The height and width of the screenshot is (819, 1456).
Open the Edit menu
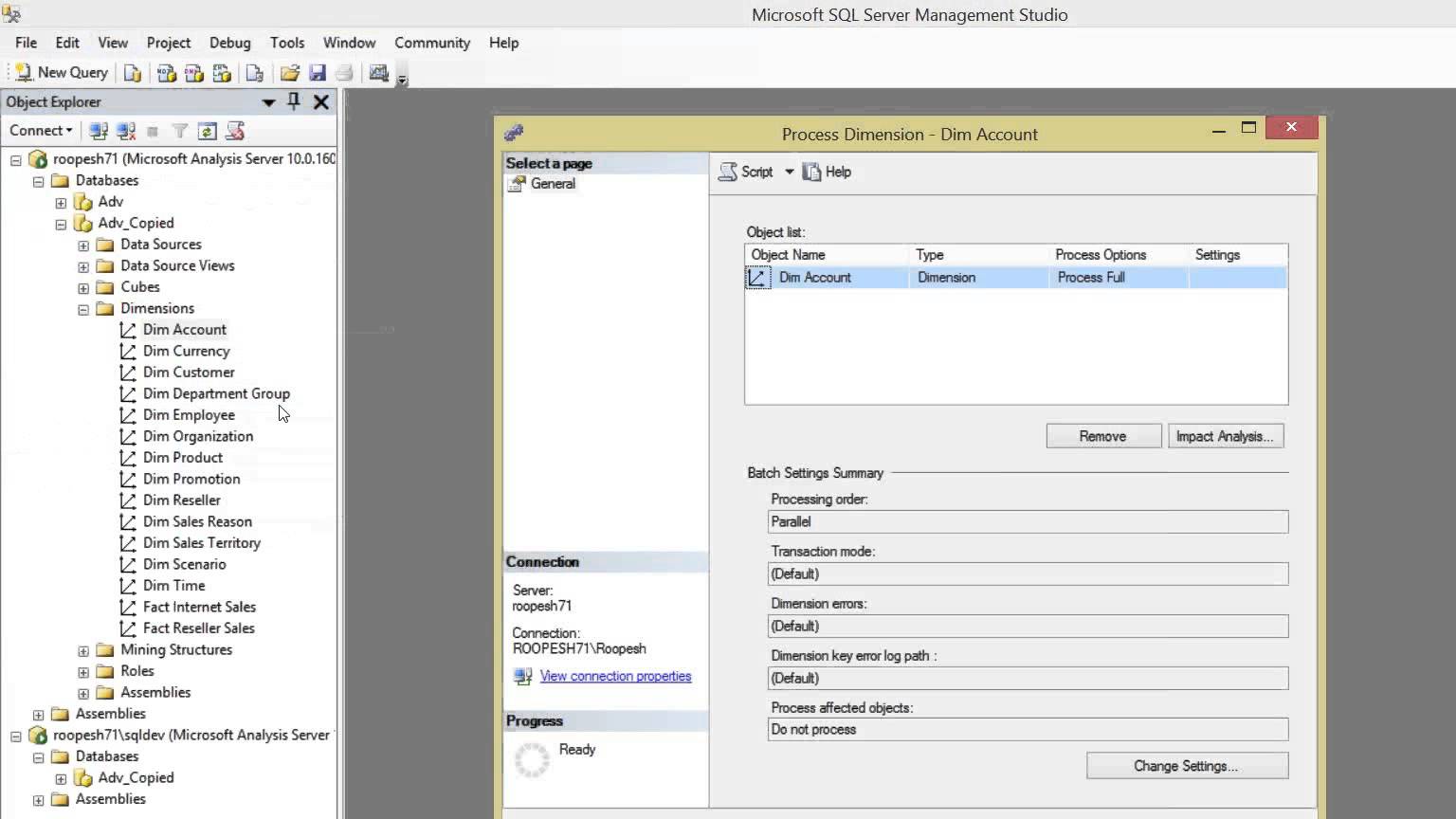click(67, 43)
